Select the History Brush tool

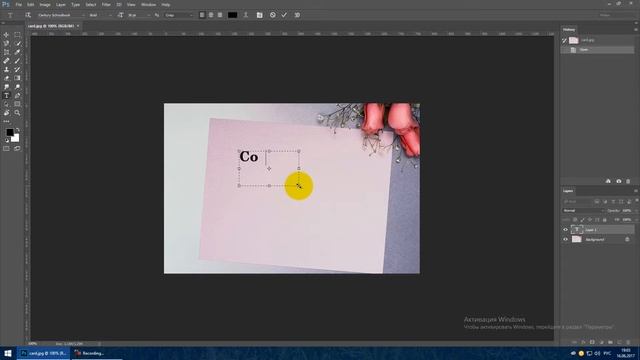pyautogui.click(x=17, y=69)
